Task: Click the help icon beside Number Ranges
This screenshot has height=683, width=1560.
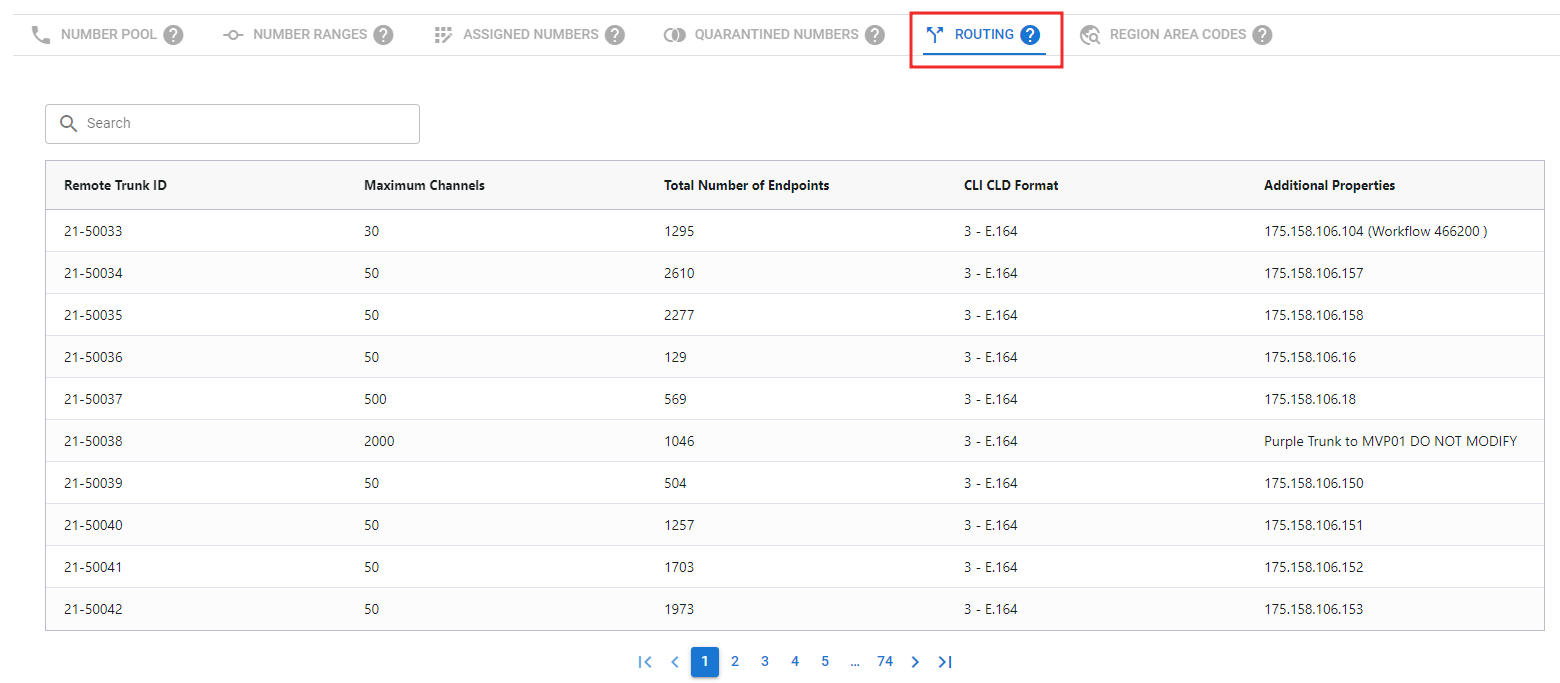Action: coord(383,35)
